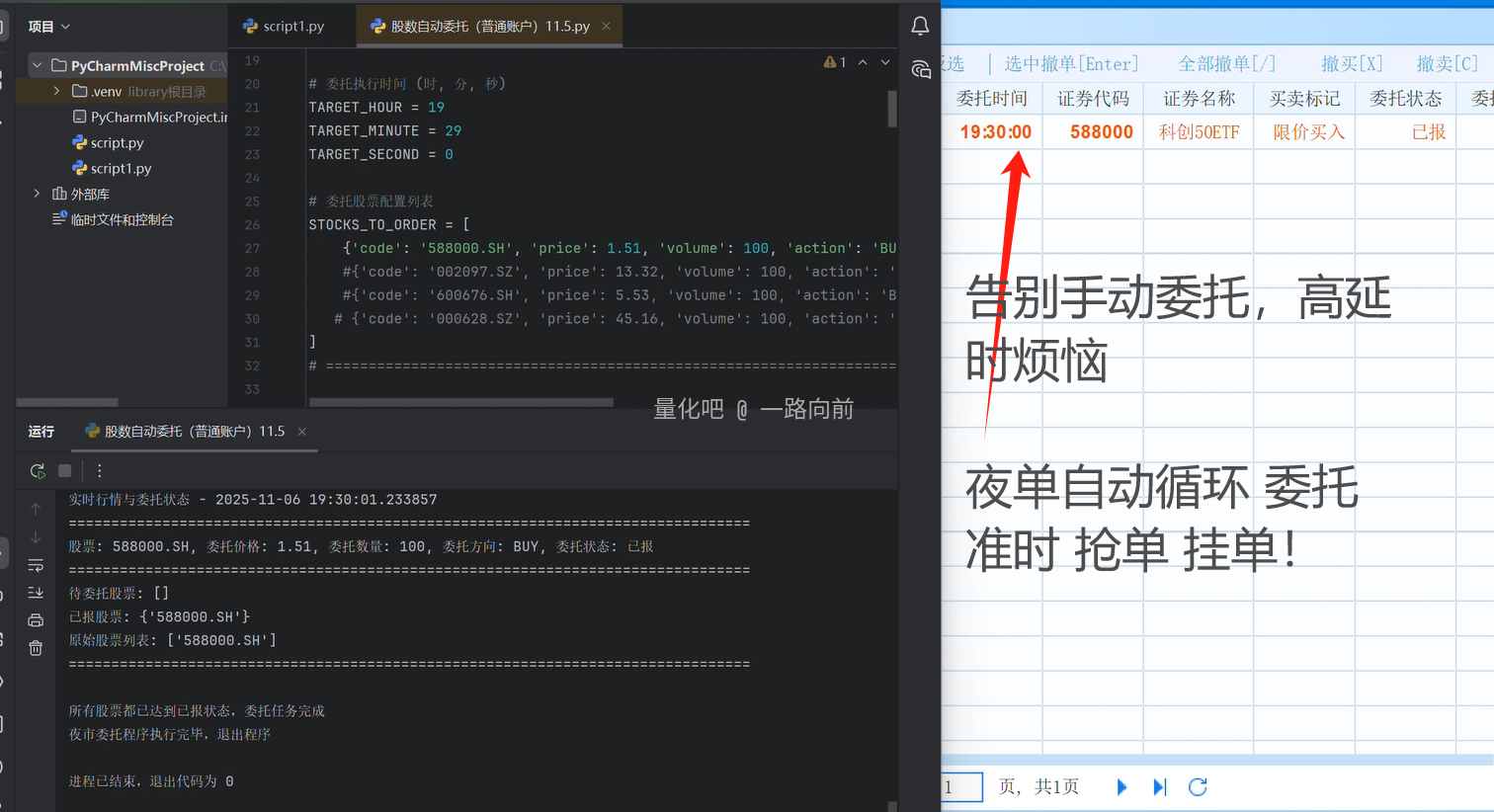Close the 股数自动委托 Run tab
Image resolution: width=1494 pixels, height=812 pixels.
(x=302, y=432)
